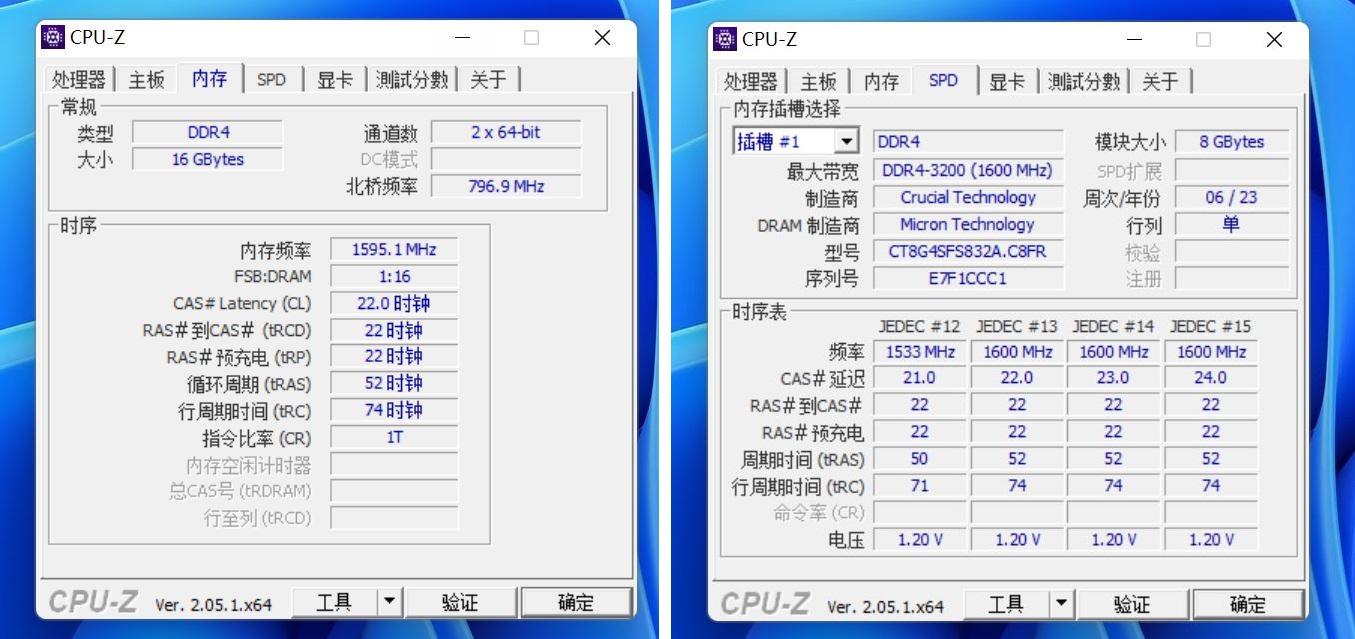
Task: Close the left CPU-Z window
Action: pos(602,38)
